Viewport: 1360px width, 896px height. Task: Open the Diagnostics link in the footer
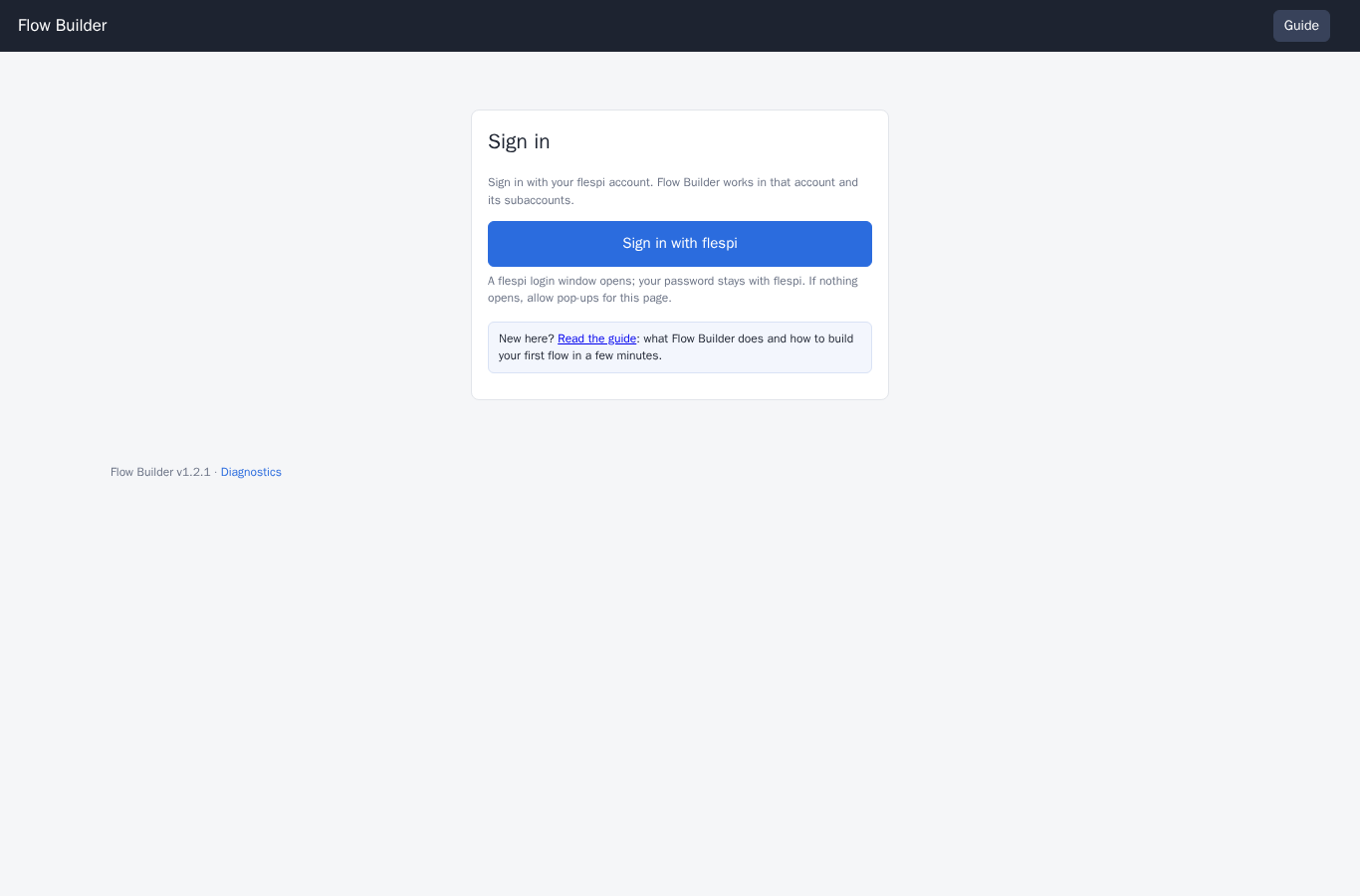251,472
